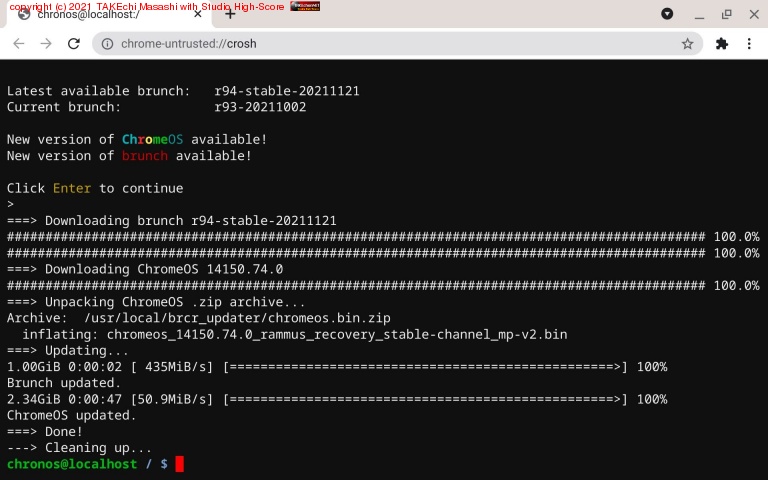The height and width of the screenshot is (480, 768).
Task: Close the browser window
Action: click(x=752, y=14)
